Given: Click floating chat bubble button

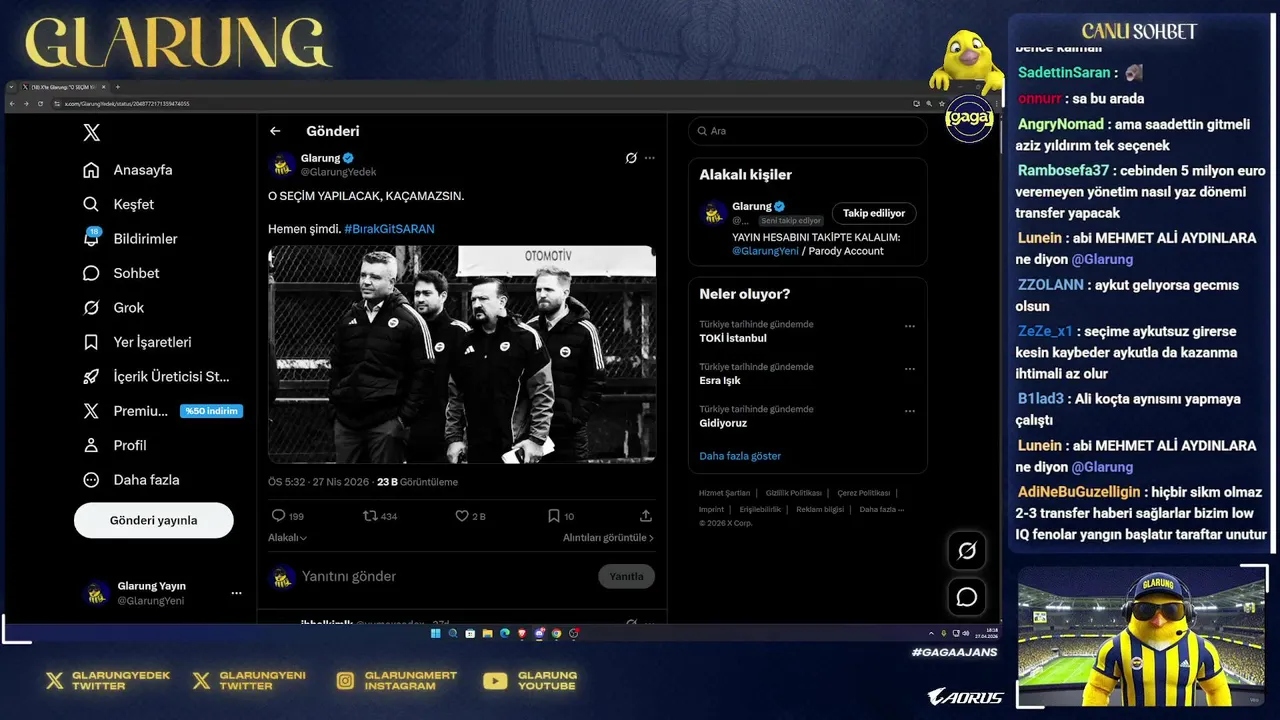Looking at the screenshot, I should coord(967,597).
